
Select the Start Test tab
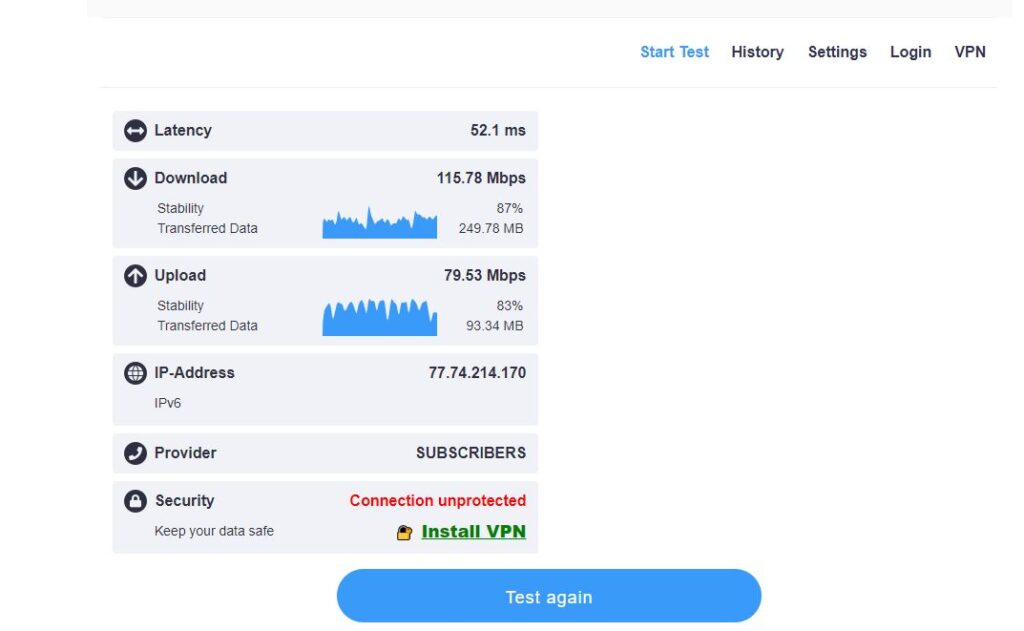pos(674,52)
